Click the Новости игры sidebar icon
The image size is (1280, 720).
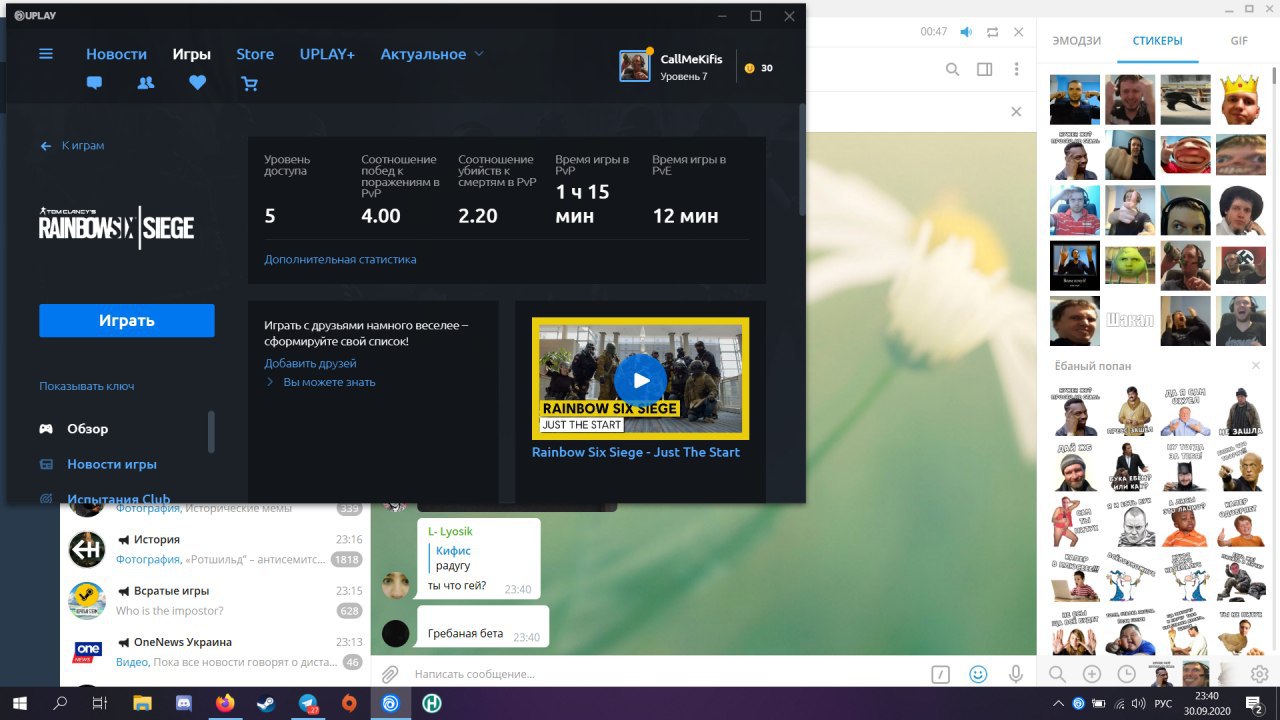click(x=46, y=464)
